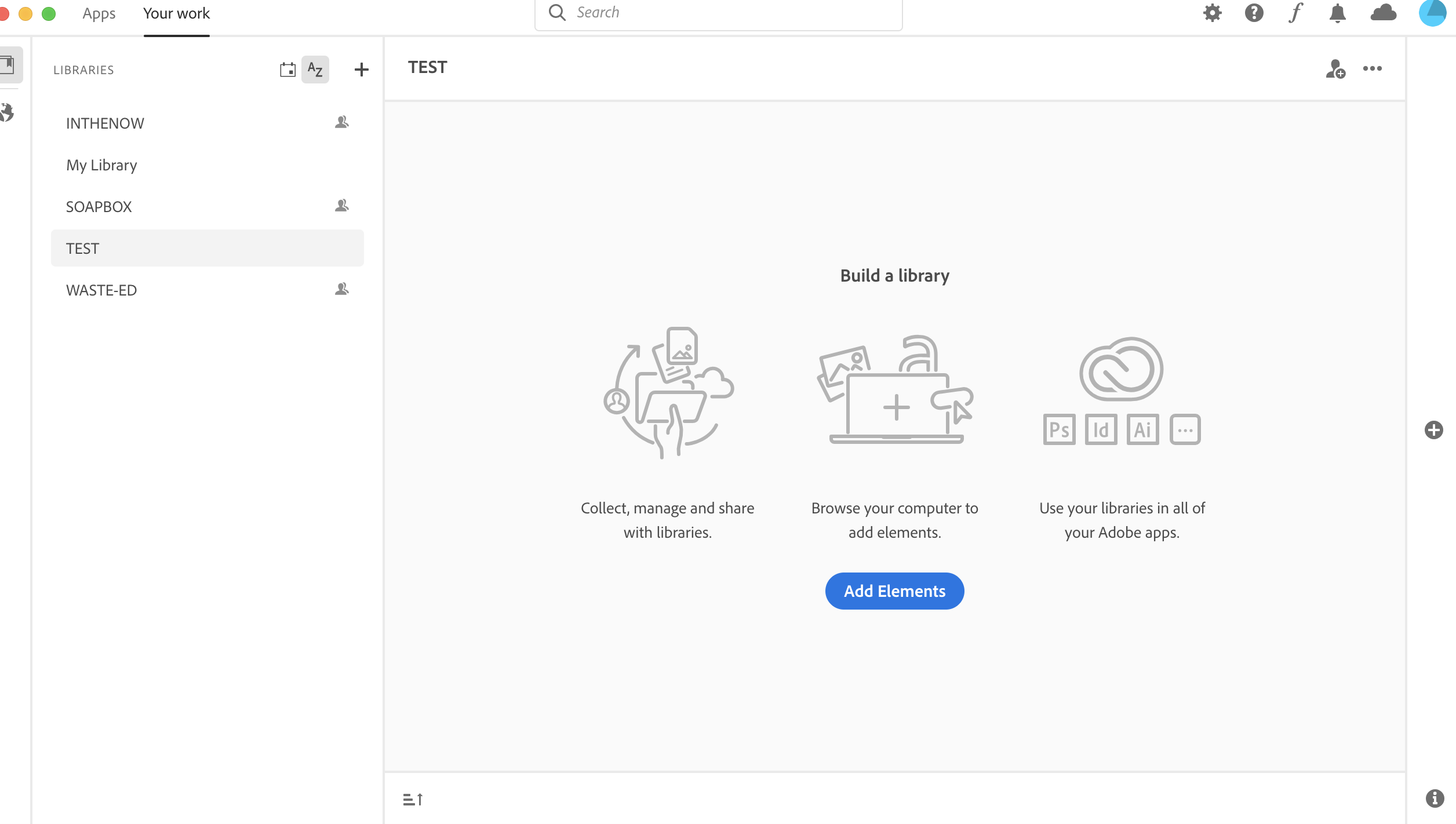Open the TEST library options menu

pyautogui.click(x=1373, y=68)
